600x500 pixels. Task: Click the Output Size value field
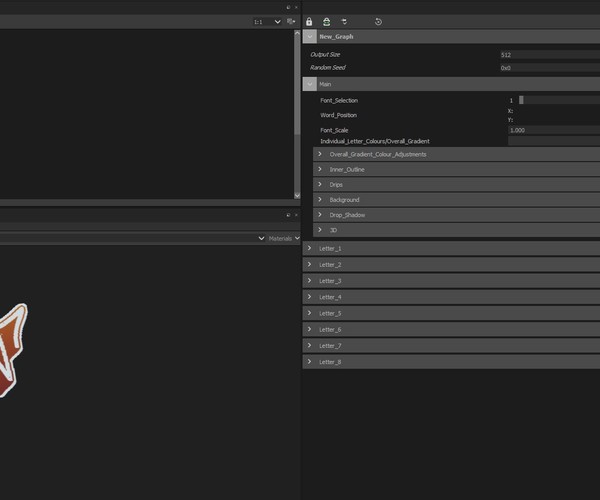point(550,55)
